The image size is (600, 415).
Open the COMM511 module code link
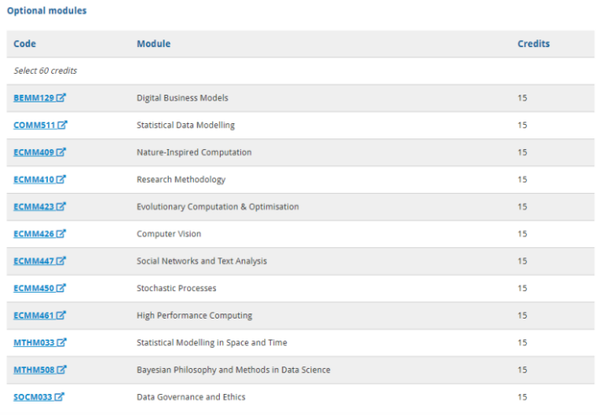tap(34, 125)
